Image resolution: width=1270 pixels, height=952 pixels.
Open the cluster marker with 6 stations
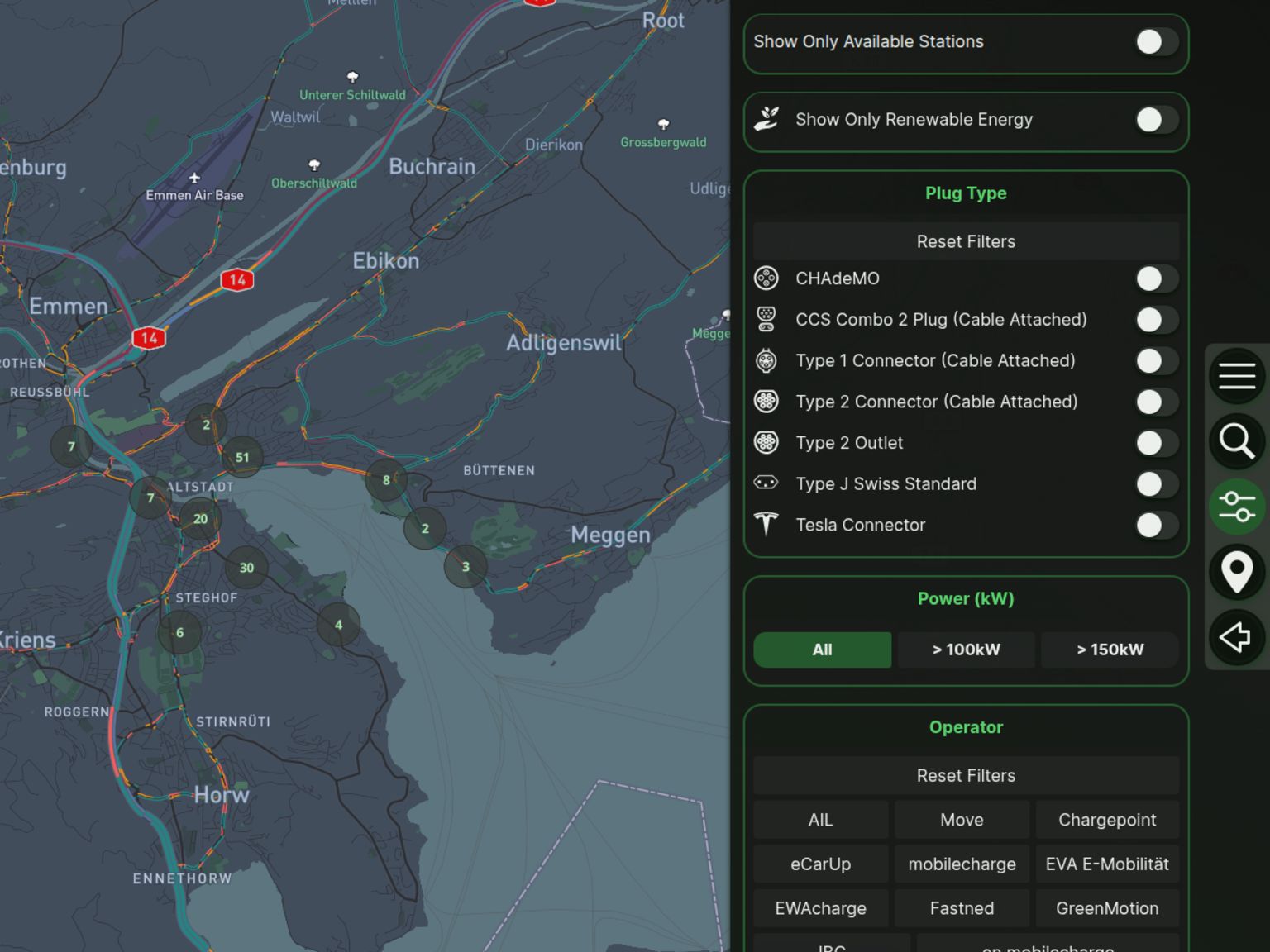point(179,633)
